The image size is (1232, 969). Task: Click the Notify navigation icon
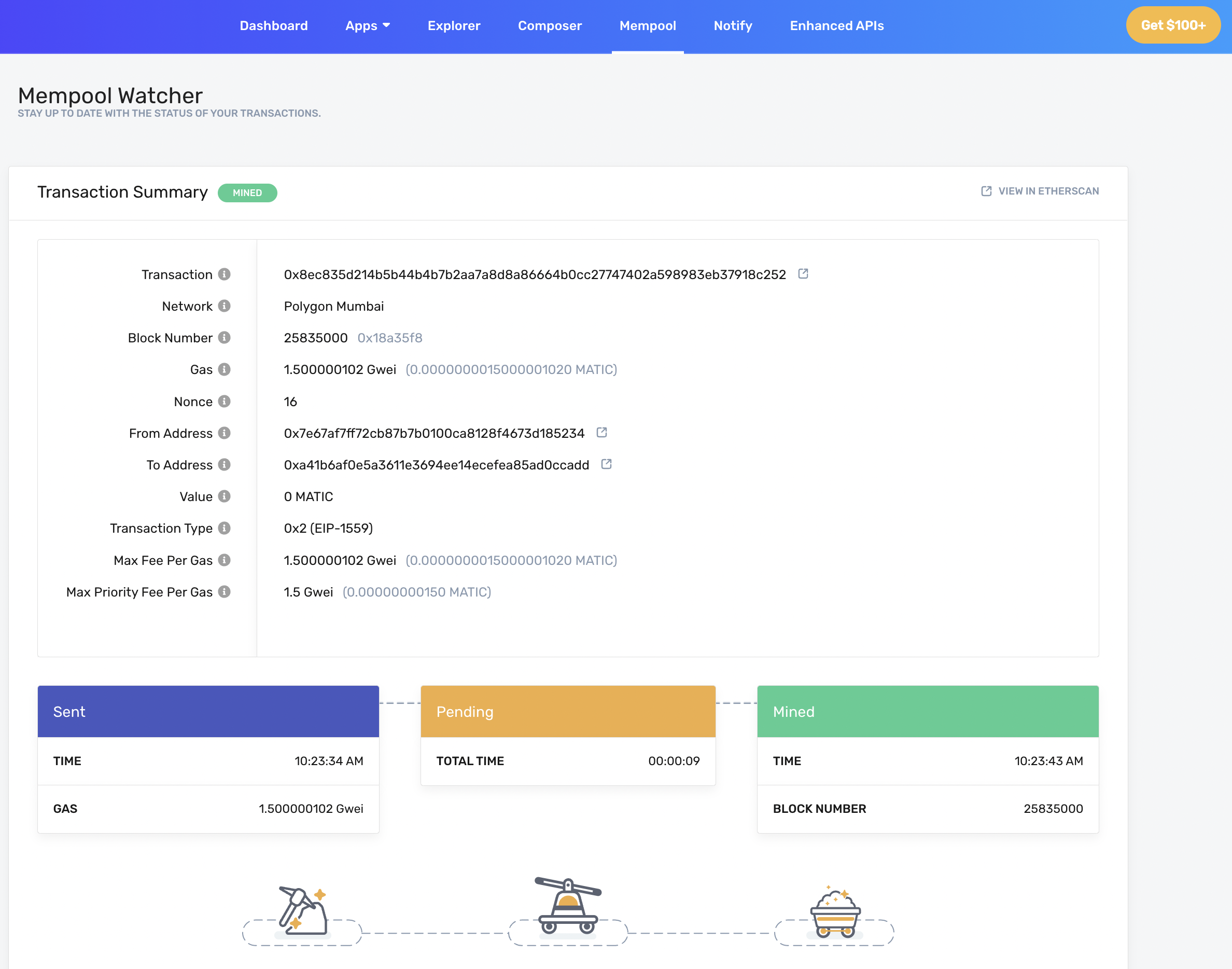click(733, 26)
